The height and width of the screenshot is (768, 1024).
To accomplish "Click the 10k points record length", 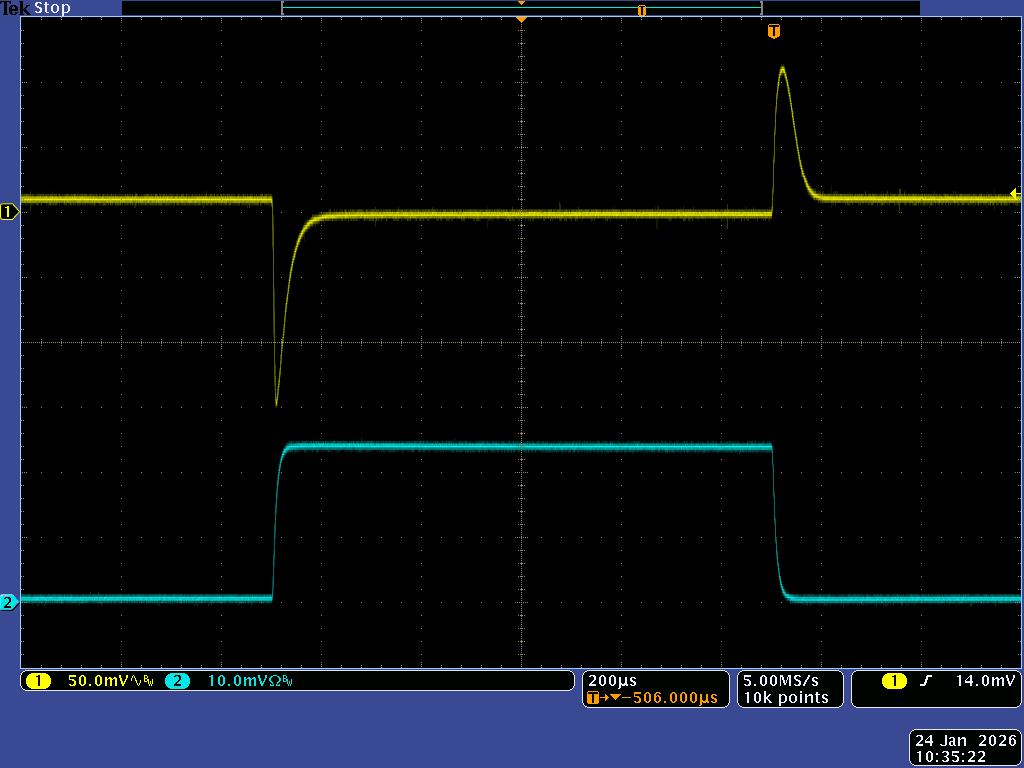I will (x=786, y=697).
